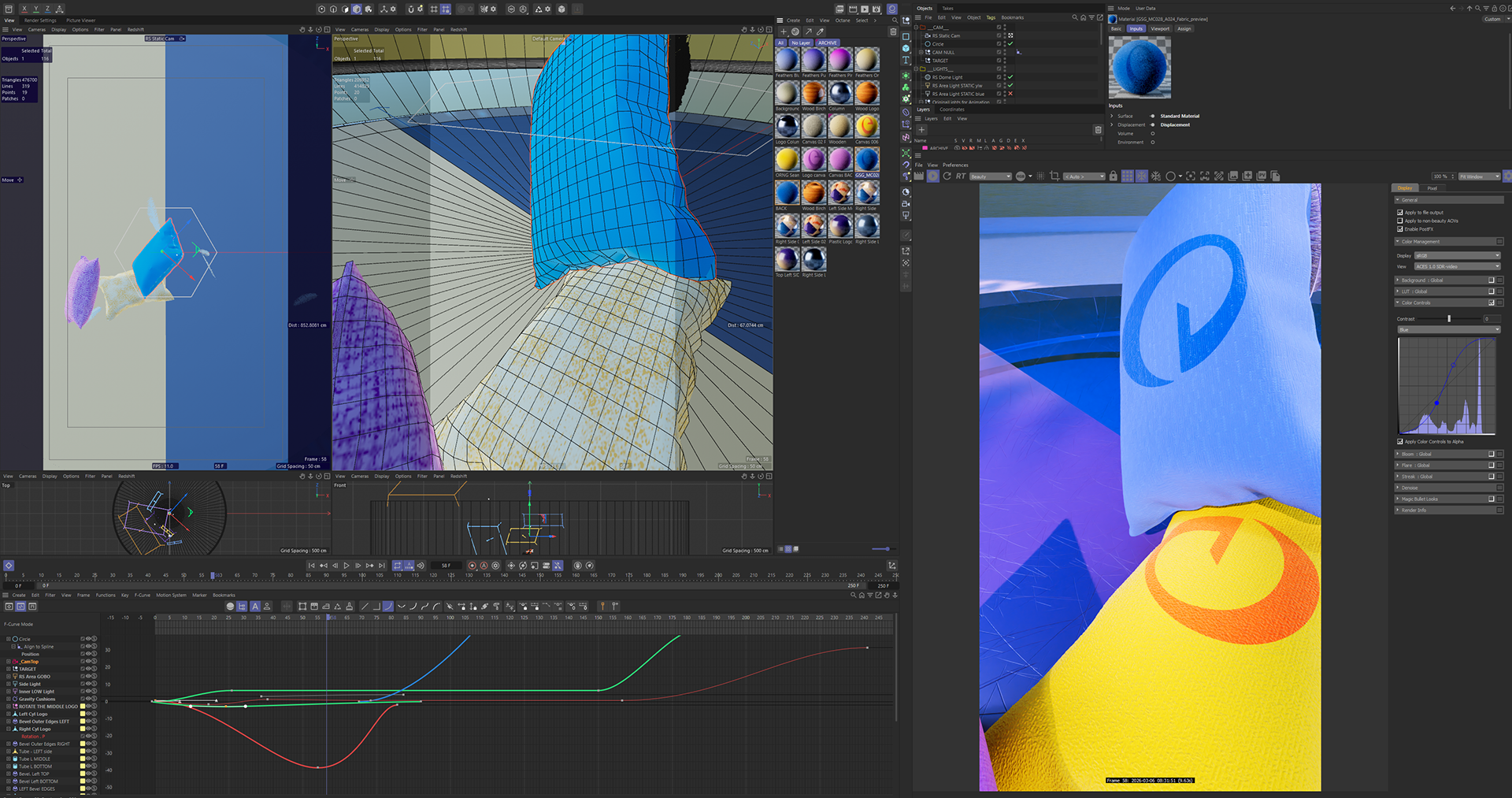Viewport: 1512px width, 798px height.
Task: Toggle Apply to file output checkbox
Action: [1399, 213]
